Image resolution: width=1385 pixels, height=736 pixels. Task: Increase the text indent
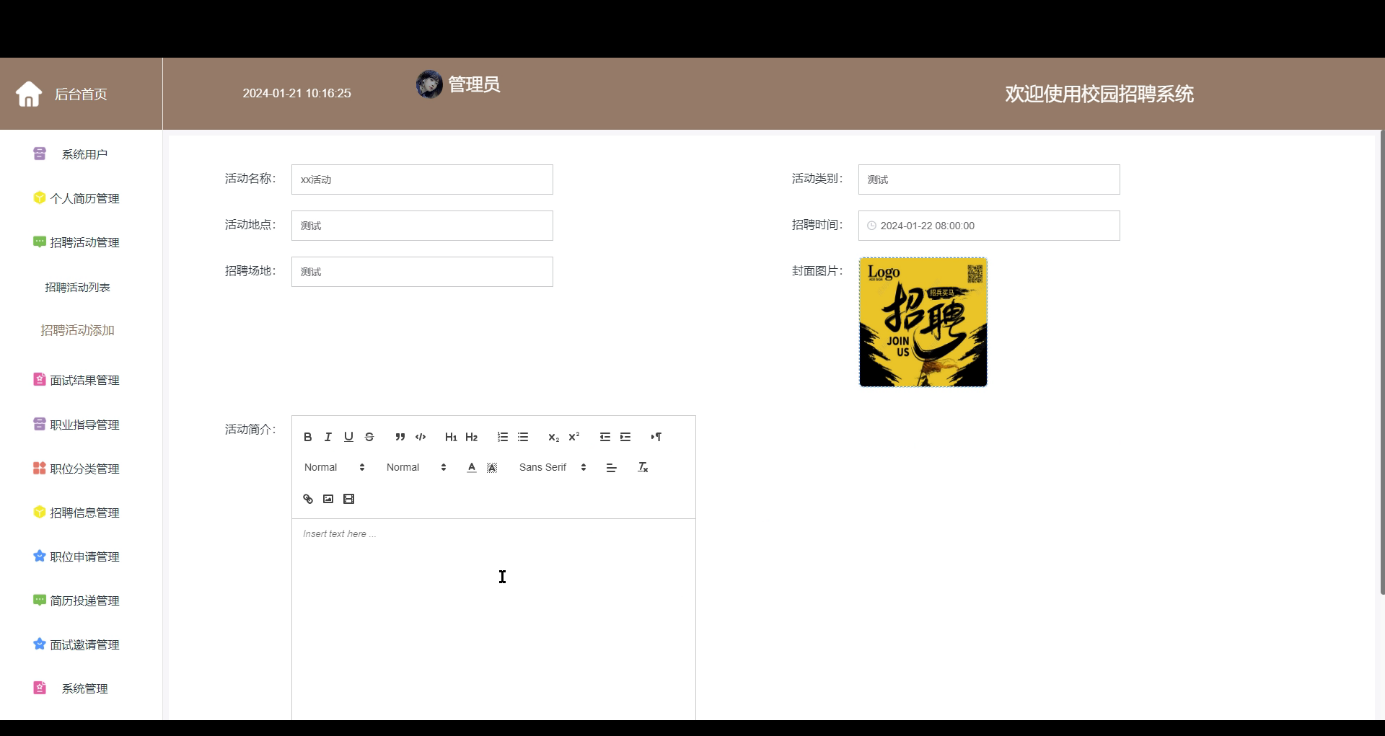[625, 437]
